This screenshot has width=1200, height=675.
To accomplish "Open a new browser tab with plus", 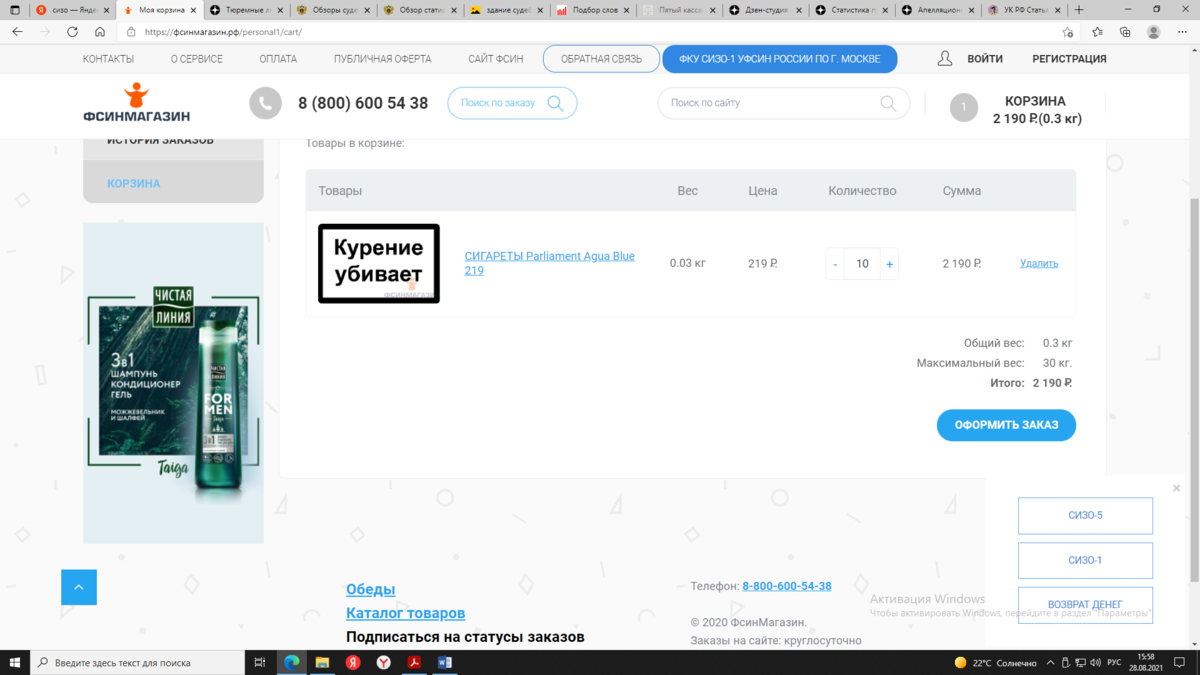I will [x=1079, y=10].
